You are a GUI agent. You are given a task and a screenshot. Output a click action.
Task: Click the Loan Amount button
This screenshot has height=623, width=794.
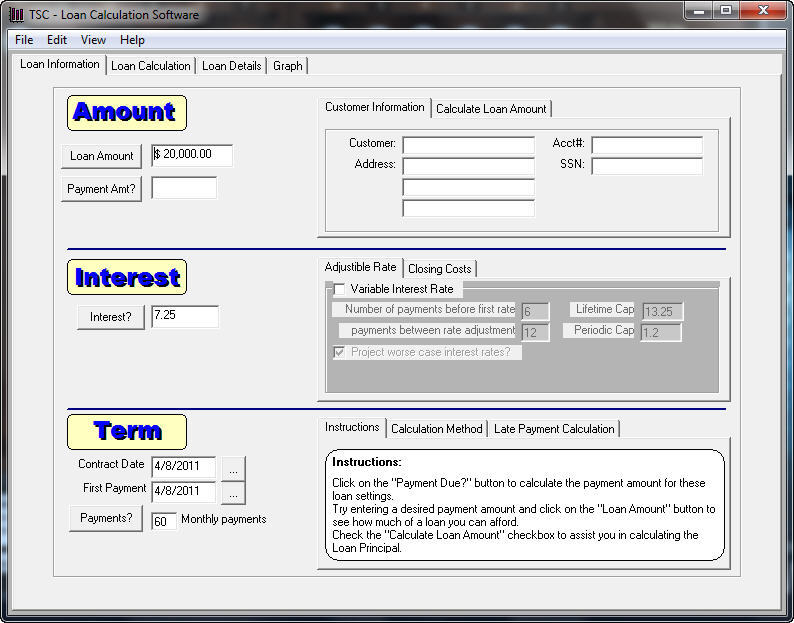[102, 156]
